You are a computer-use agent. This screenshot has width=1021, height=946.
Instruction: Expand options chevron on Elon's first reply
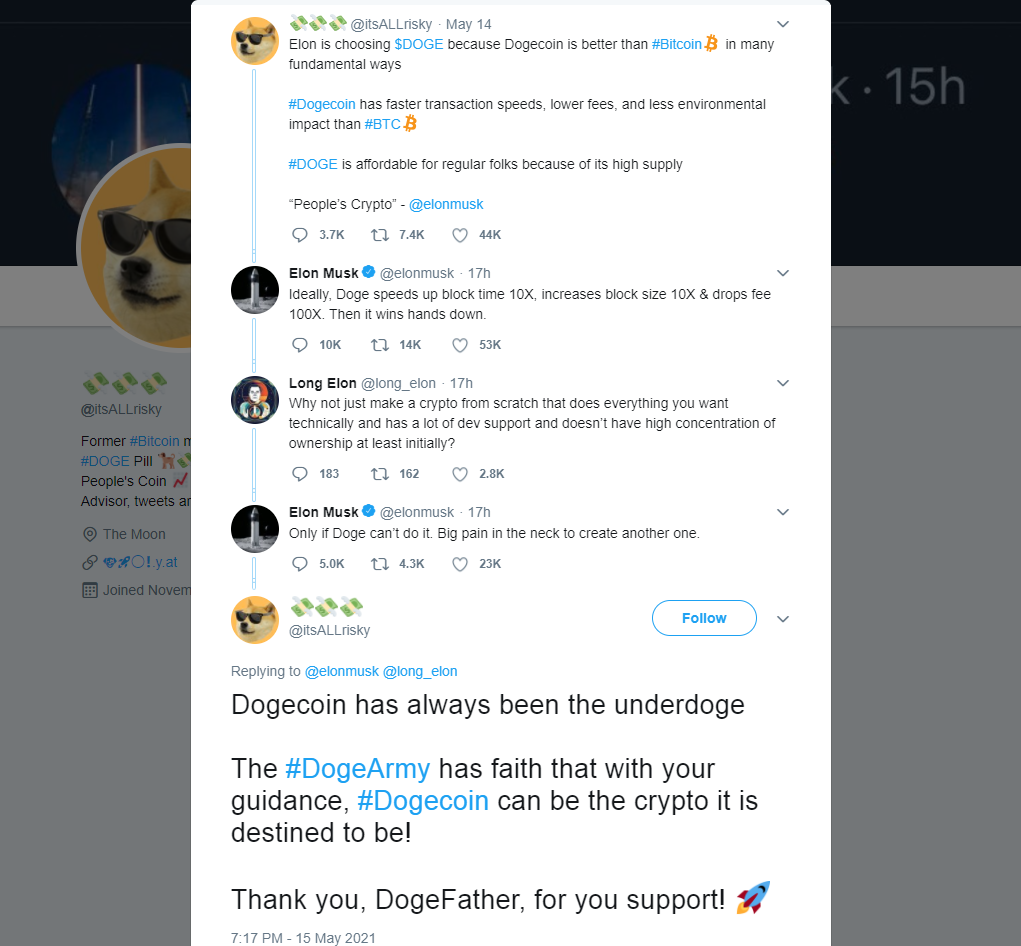[x=783, y=273]
